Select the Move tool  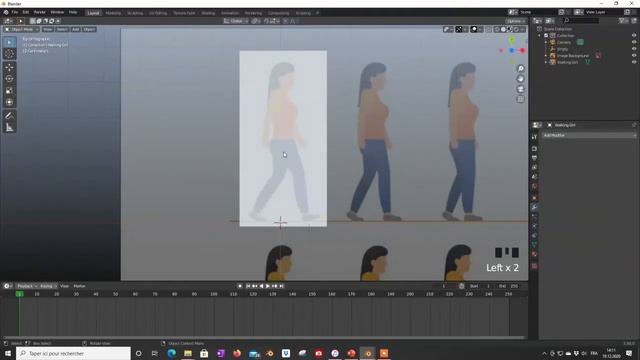[9, 67]
